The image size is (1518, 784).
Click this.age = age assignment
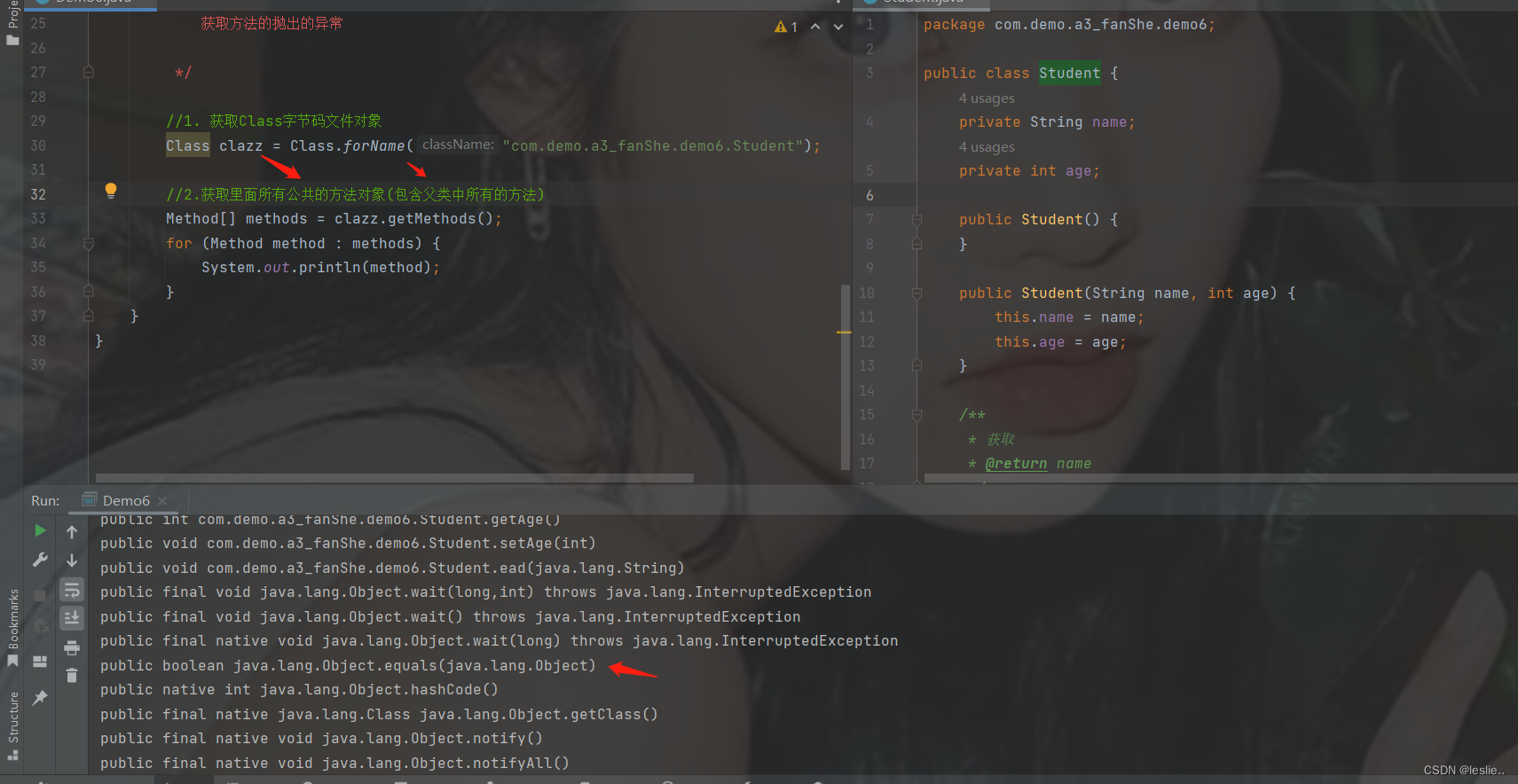(x=1060, y=341)
